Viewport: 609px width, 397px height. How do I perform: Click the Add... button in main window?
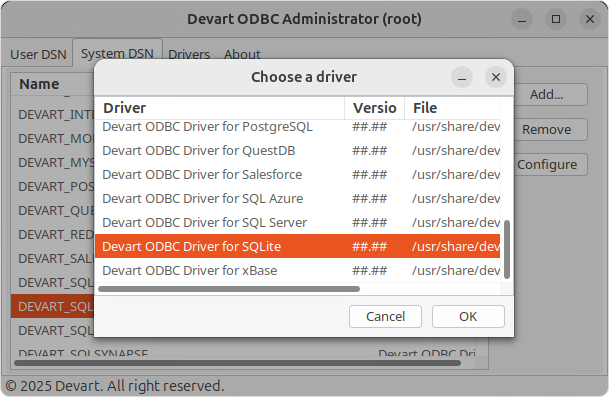point(546,94)
